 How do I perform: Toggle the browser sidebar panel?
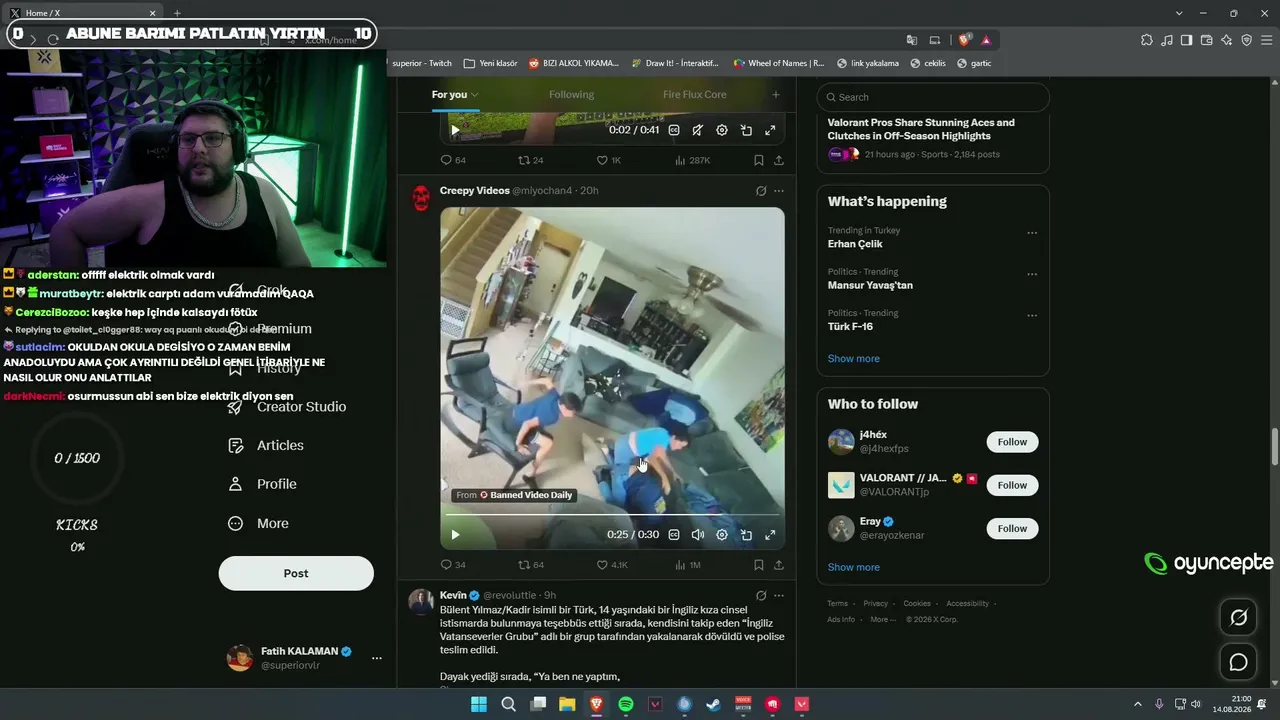coord(1186,40)
